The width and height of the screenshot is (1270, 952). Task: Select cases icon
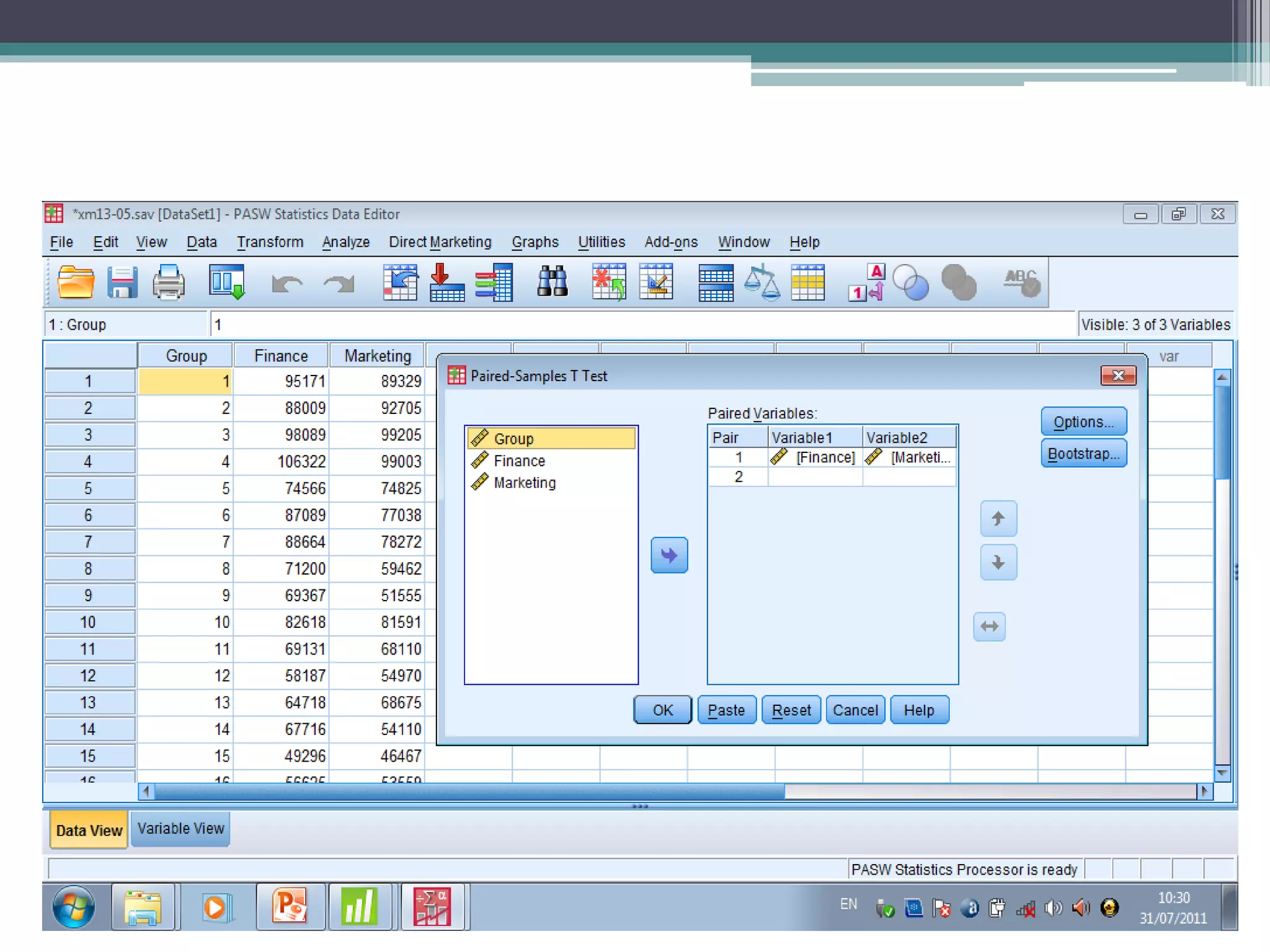point(807,283)
